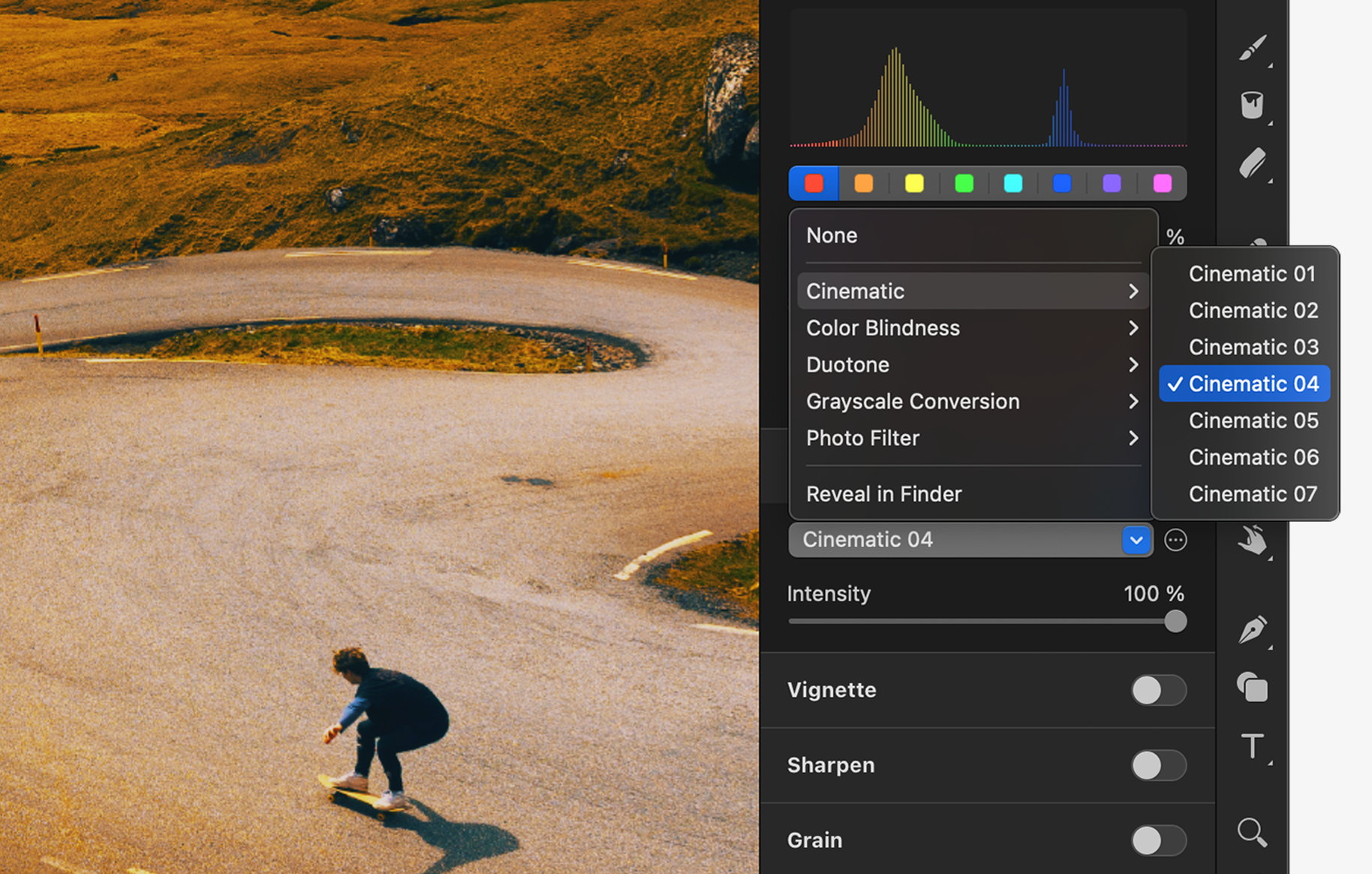Select the Shape tool

point(1253,687)
